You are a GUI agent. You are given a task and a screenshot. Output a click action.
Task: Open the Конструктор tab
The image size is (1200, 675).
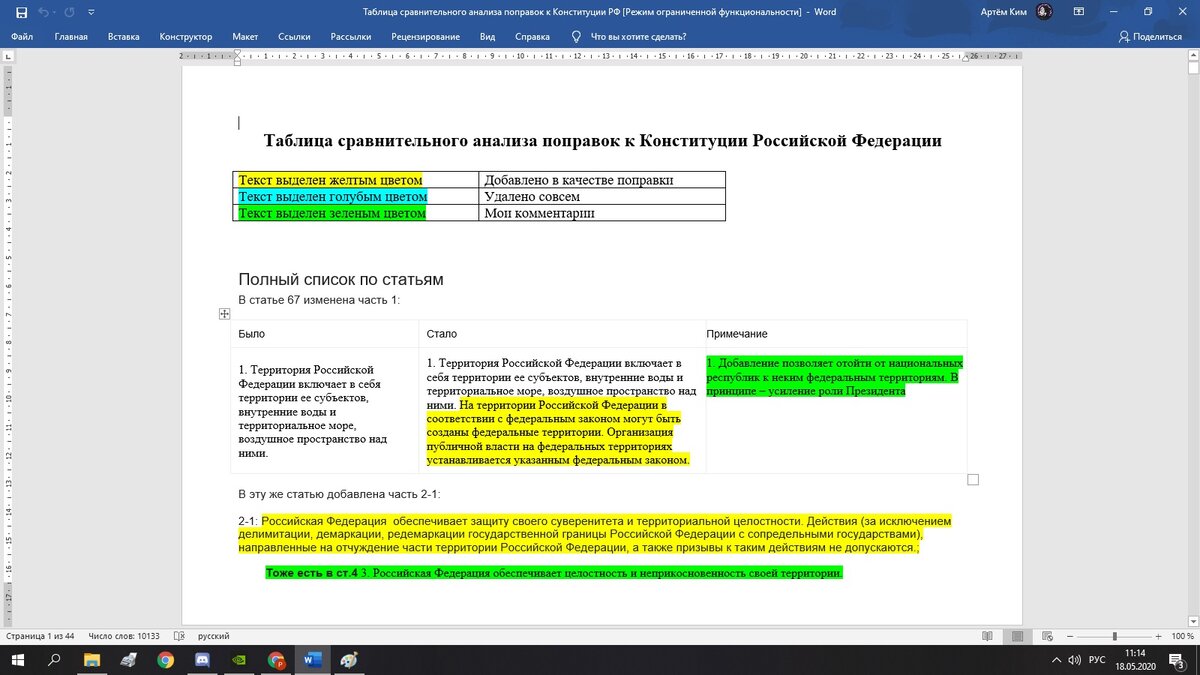(x=186, y=37)
